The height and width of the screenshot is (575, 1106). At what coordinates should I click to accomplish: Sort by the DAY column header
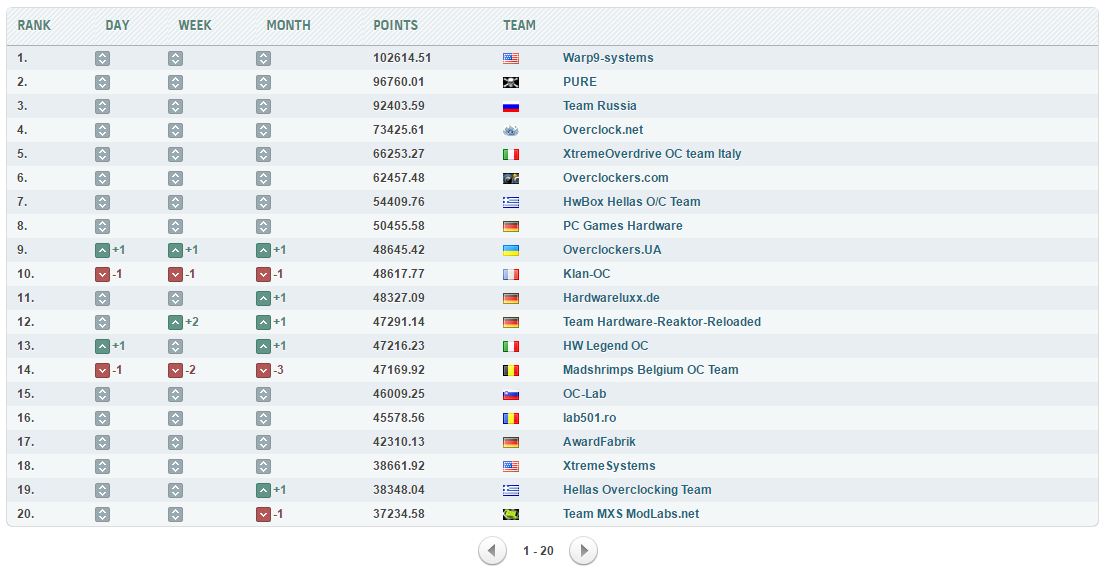click(117, 25)
